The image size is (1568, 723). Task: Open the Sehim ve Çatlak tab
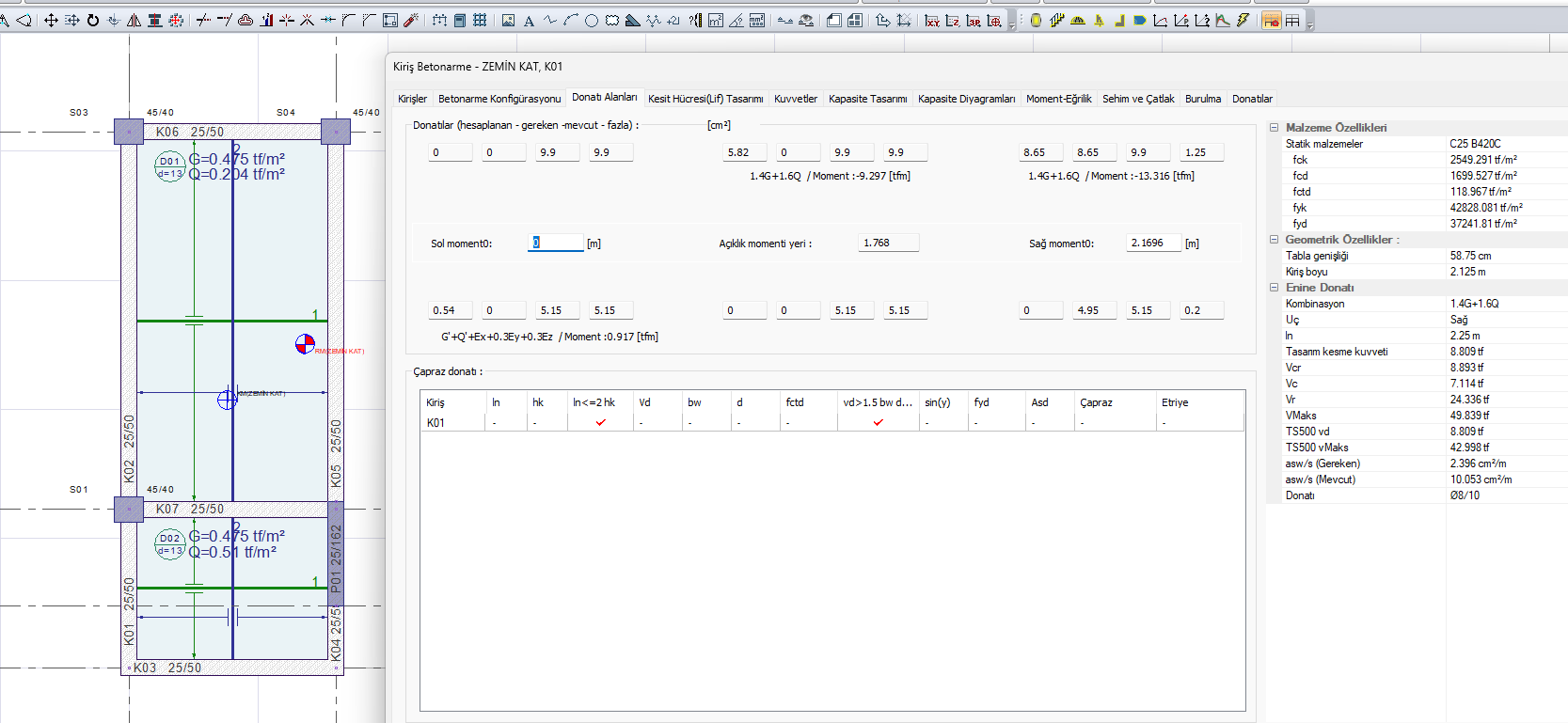coord(1138,99)
